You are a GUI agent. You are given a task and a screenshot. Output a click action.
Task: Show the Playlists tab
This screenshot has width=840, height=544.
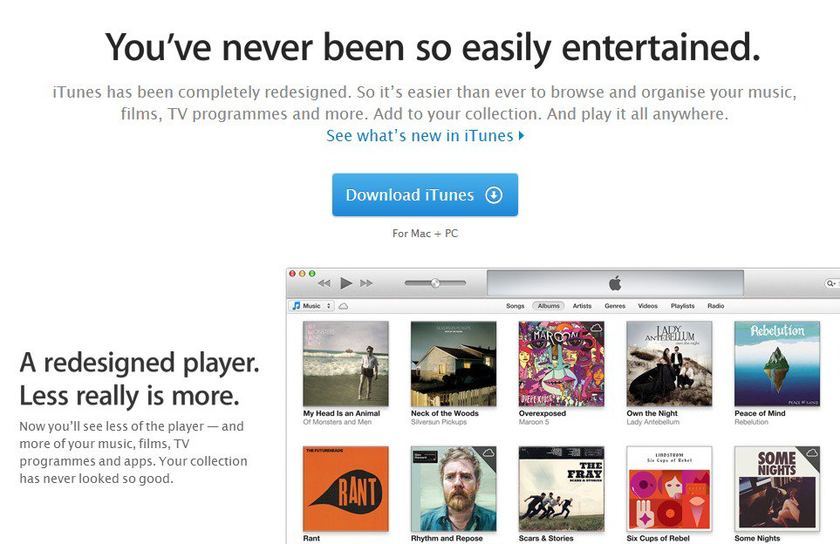pyautogui.click(x=682, y=306)
